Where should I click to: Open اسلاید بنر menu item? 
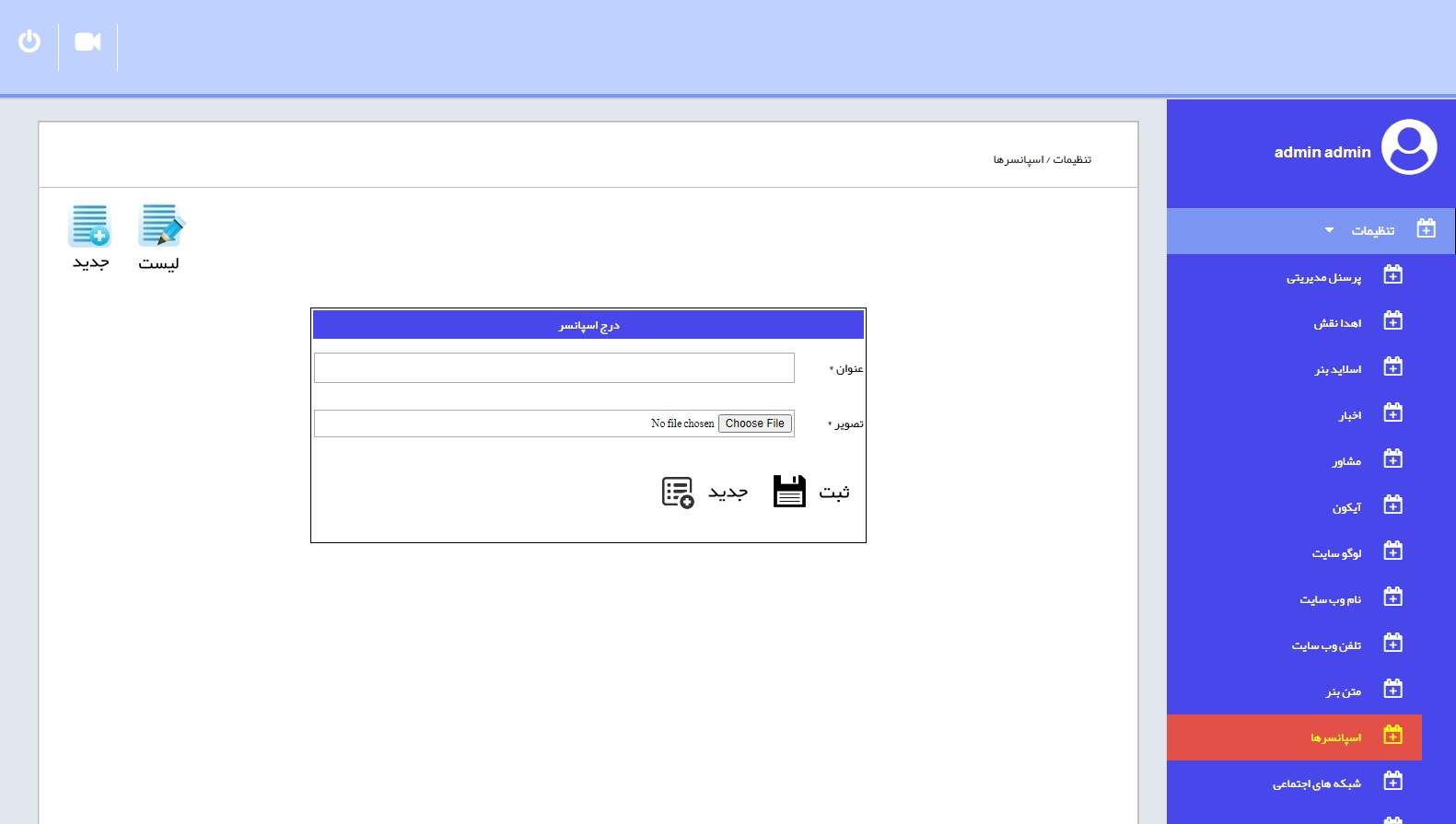click(1337, 369)
